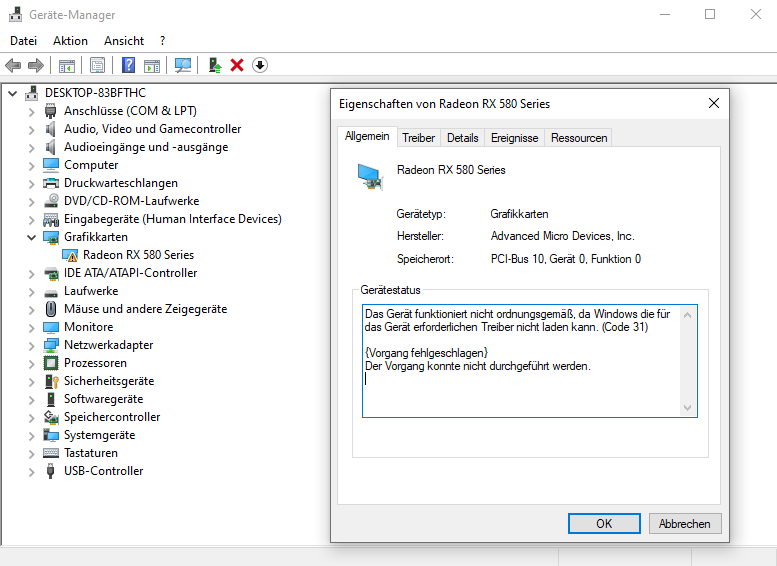777x566 pixels.
Task: Click the Mäuse und andere Zeigegeräte mouse icon
Action: pos(51,309)
